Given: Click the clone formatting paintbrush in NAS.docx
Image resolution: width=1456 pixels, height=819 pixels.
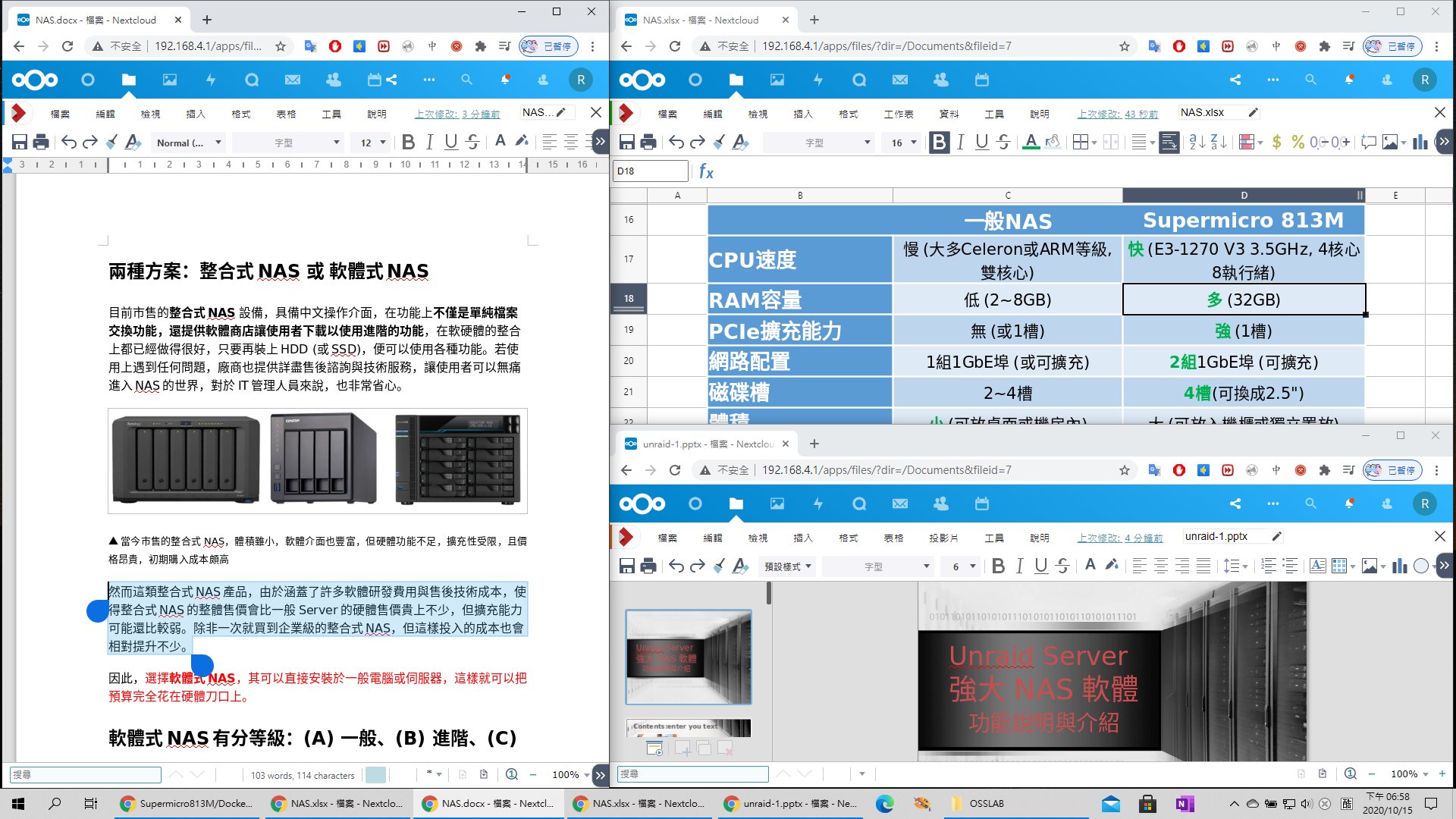Looking at the screenshot, I should (111, 142).
